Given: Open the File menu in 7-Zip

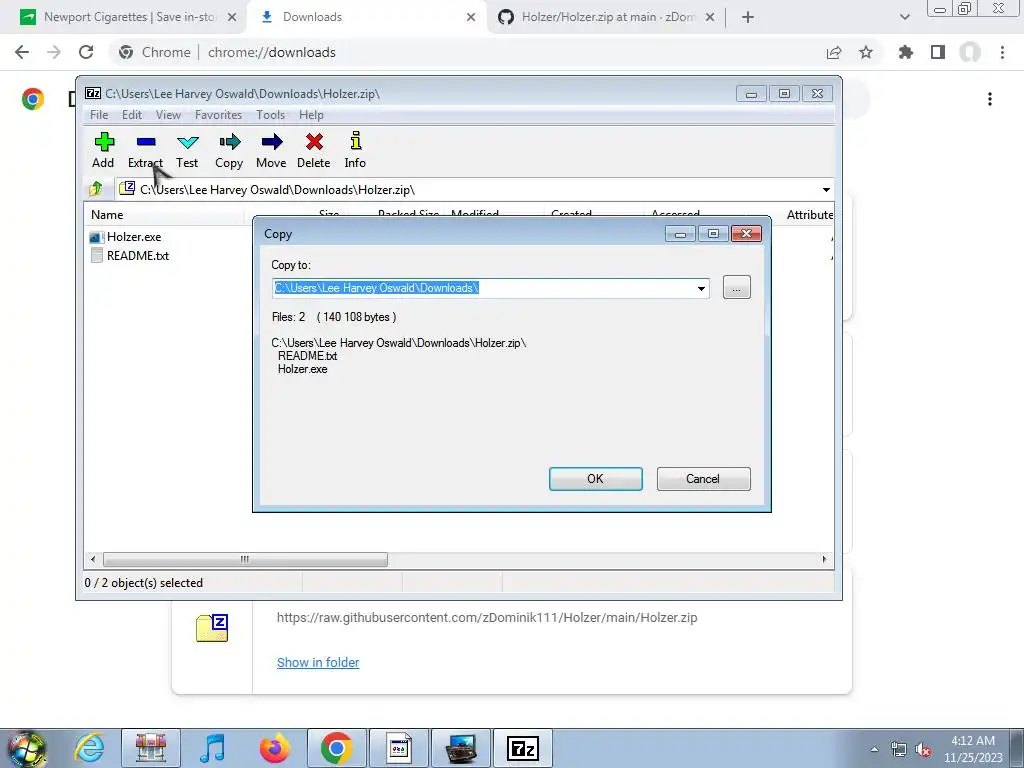Looking at the screenshot, I should [x=99, y=115].
